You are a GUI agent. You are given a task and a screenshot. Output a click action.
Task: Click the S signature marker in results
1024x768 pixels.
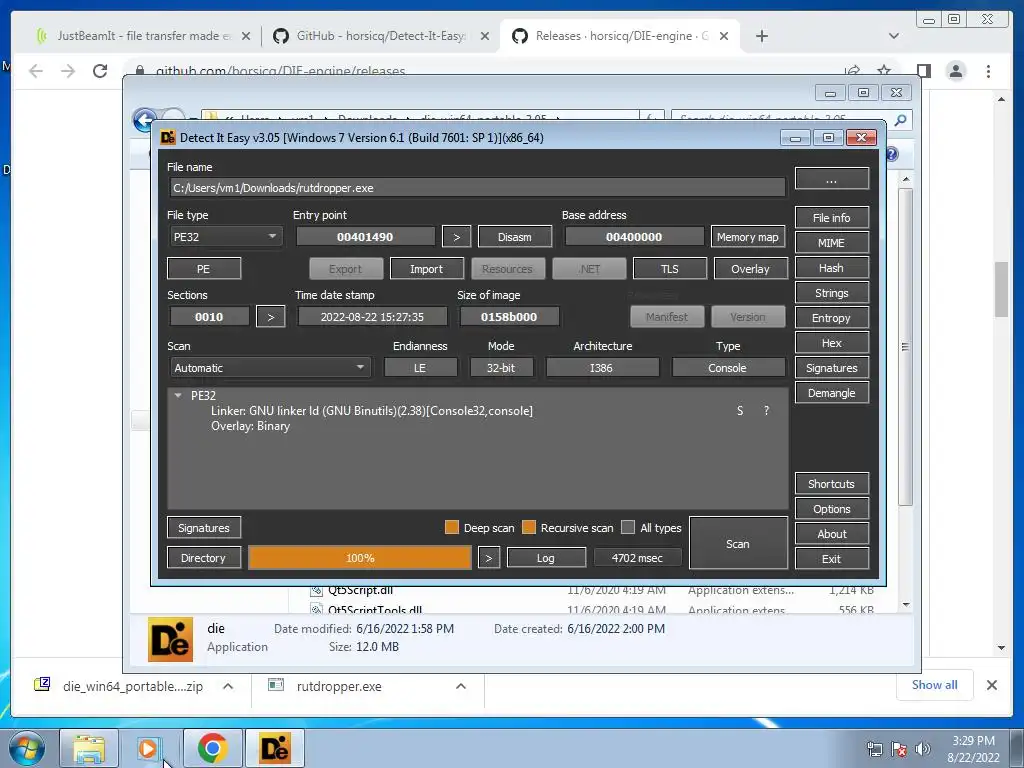pos(740,411)
